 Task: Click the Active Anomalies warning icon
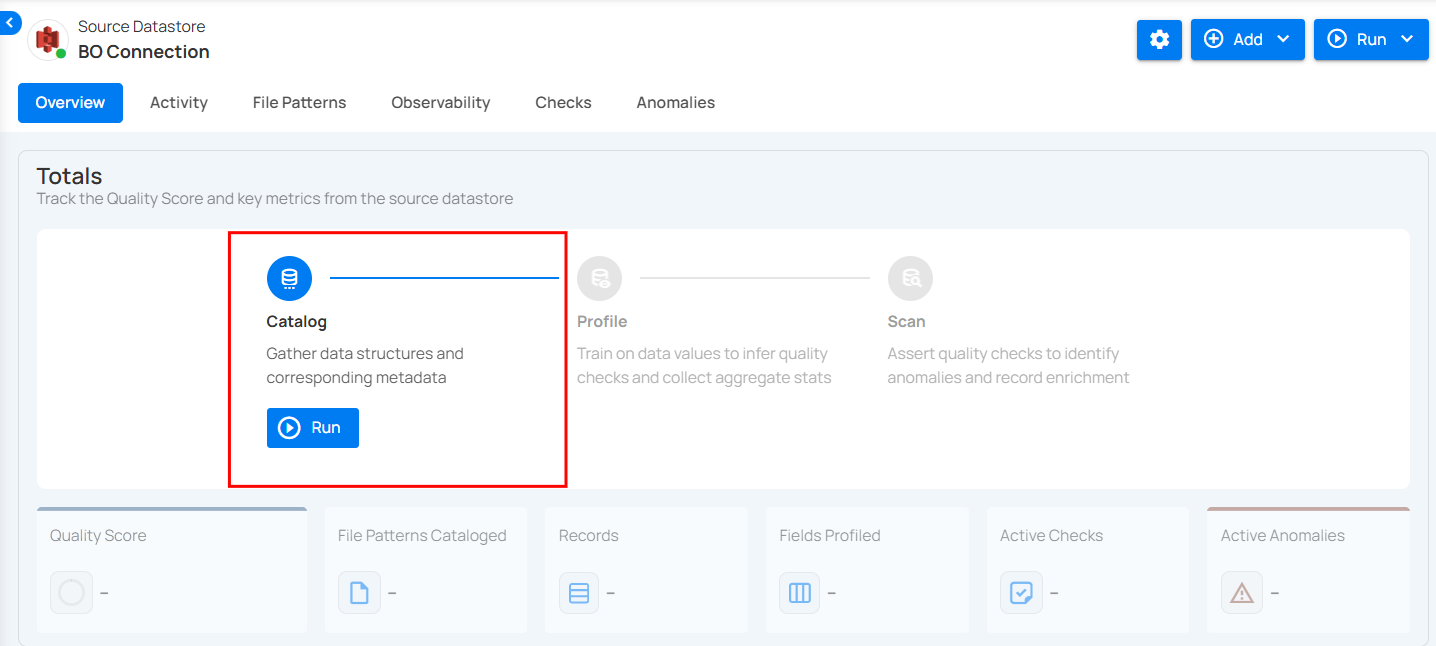click(x=1241, y=593)
